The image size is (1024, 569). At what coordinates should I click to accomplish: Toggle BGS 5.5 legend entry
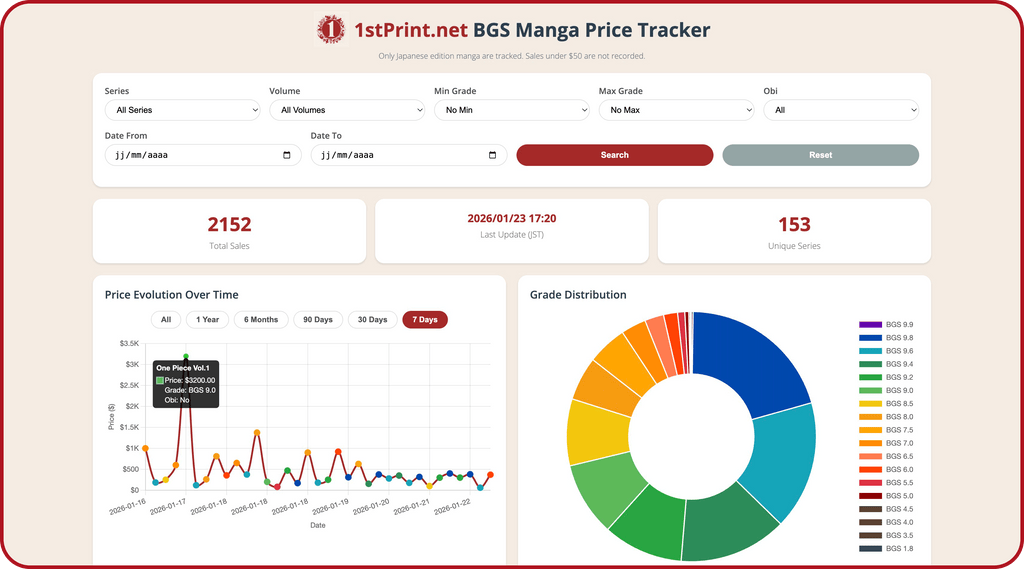886,483
